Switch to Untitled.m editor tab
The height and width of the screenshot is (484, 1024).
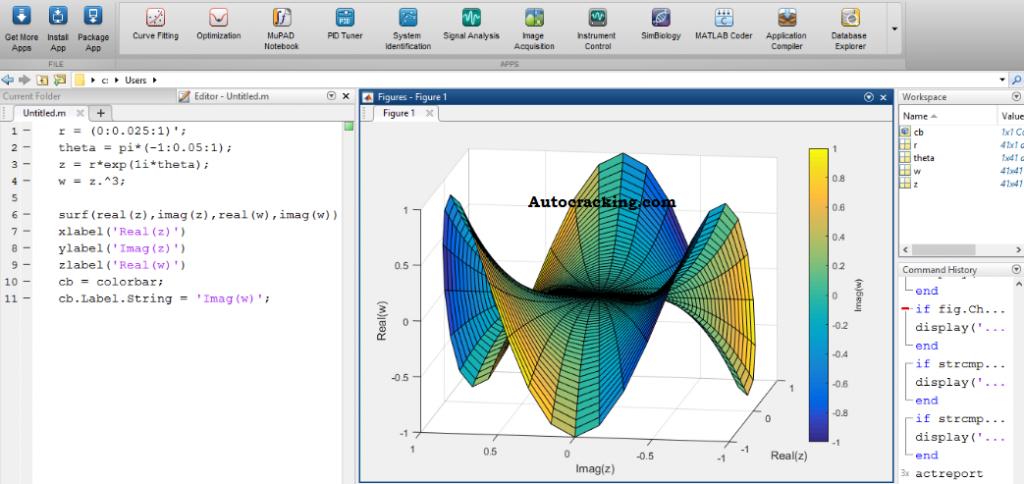(x=44, y=112)
